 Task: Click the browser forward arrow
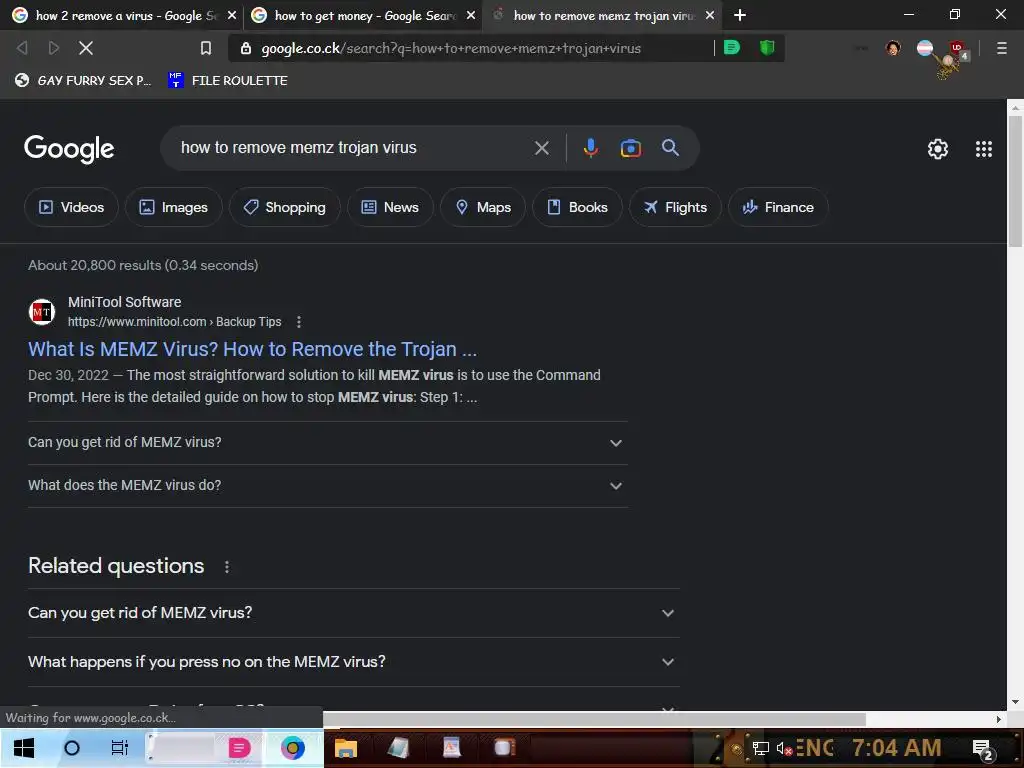click(54, 48)
